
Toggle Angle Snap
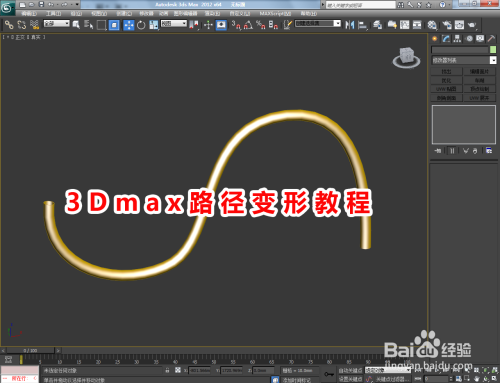[248, 25]
